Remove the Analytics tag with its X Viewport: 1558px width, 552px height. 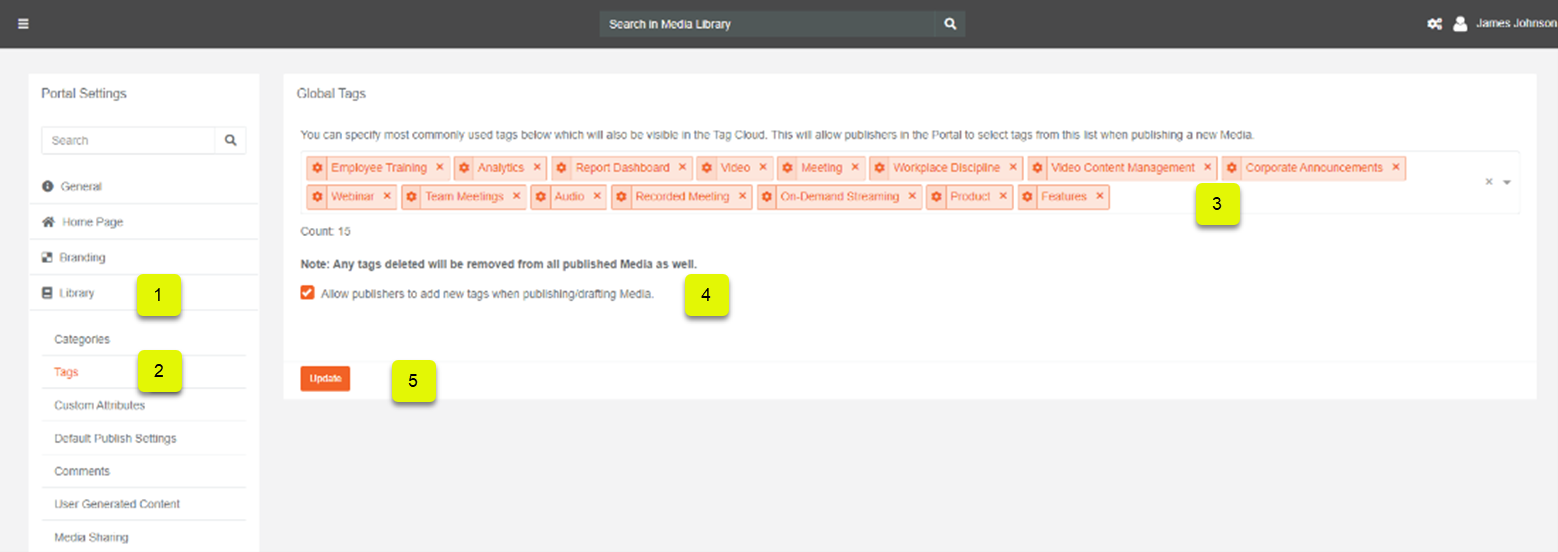pos(537,168)
